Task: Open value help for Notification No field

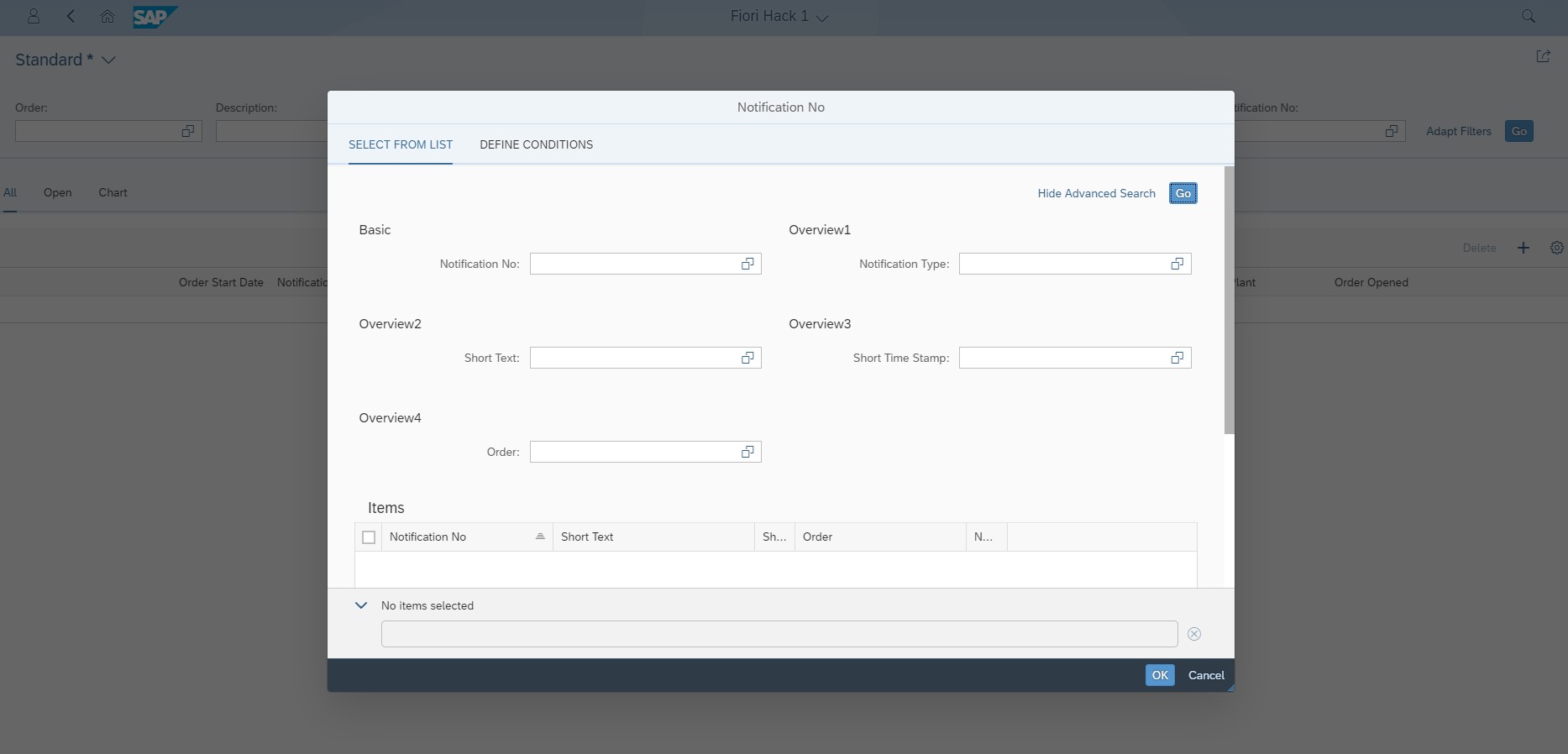Action: point(747,264)
